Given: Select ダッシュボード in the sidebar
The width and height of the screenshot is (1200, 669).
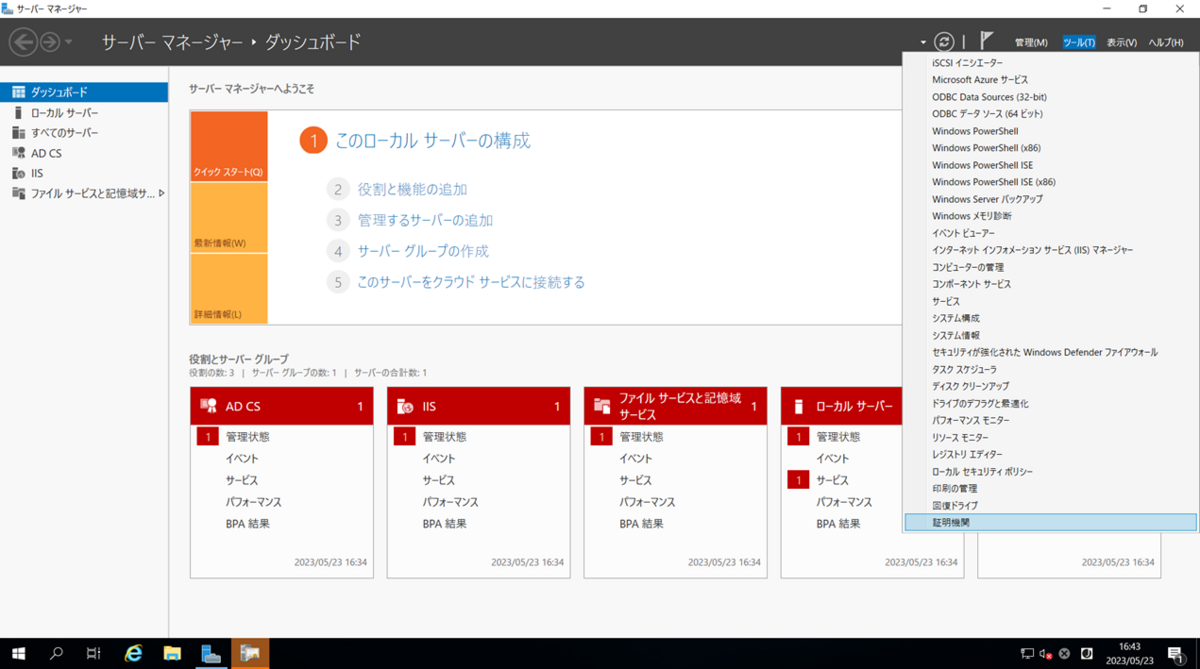Looking at the screenshot, I should click(x=84, y=92).
